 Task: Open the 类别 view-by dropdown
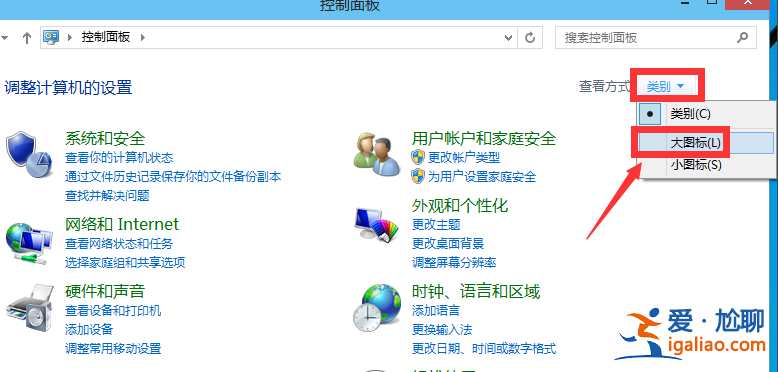[666, 87]
